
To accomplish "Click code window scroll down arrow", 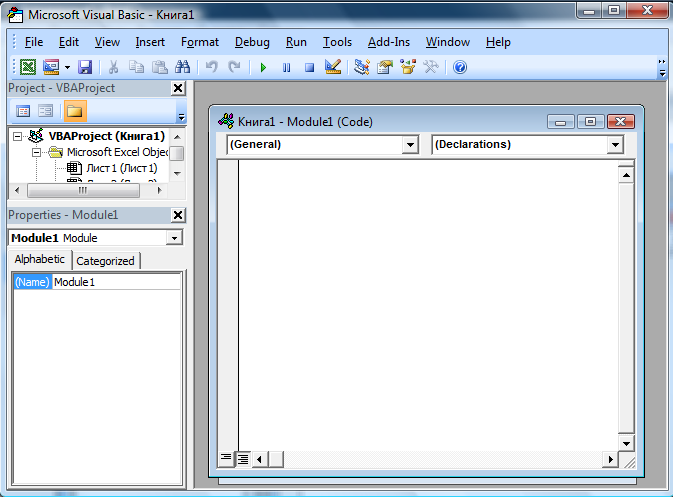I will pyautogui.click(x=626, y=444).
